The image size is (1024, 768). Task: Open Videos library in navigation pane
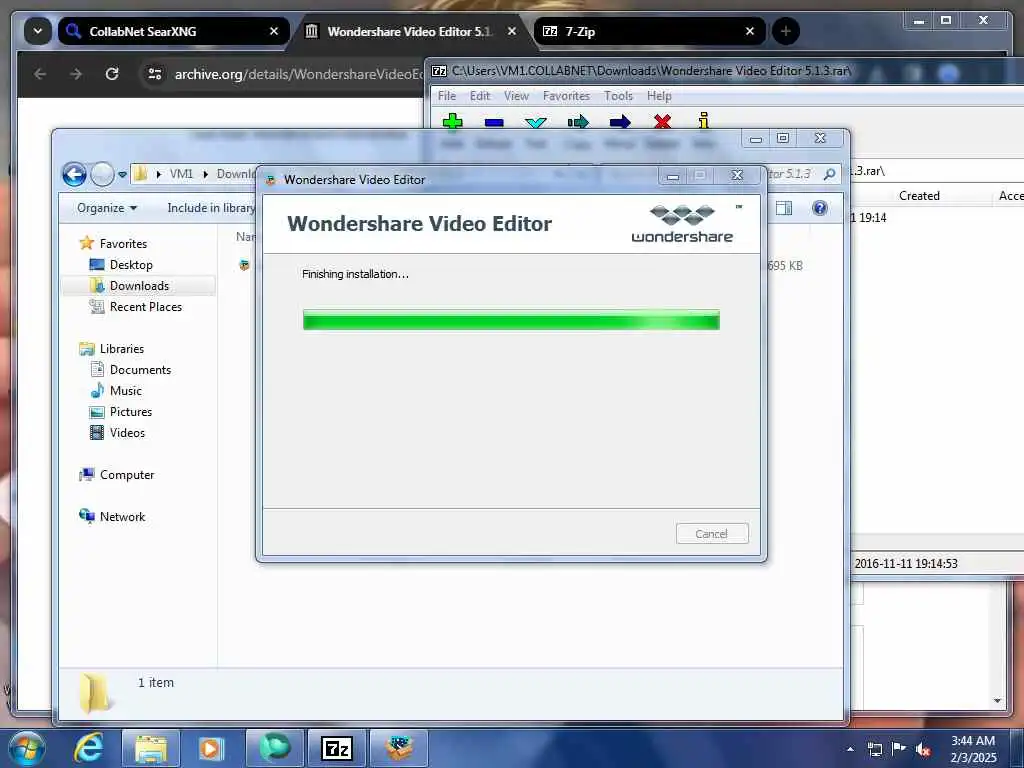(x=127, y=432)
